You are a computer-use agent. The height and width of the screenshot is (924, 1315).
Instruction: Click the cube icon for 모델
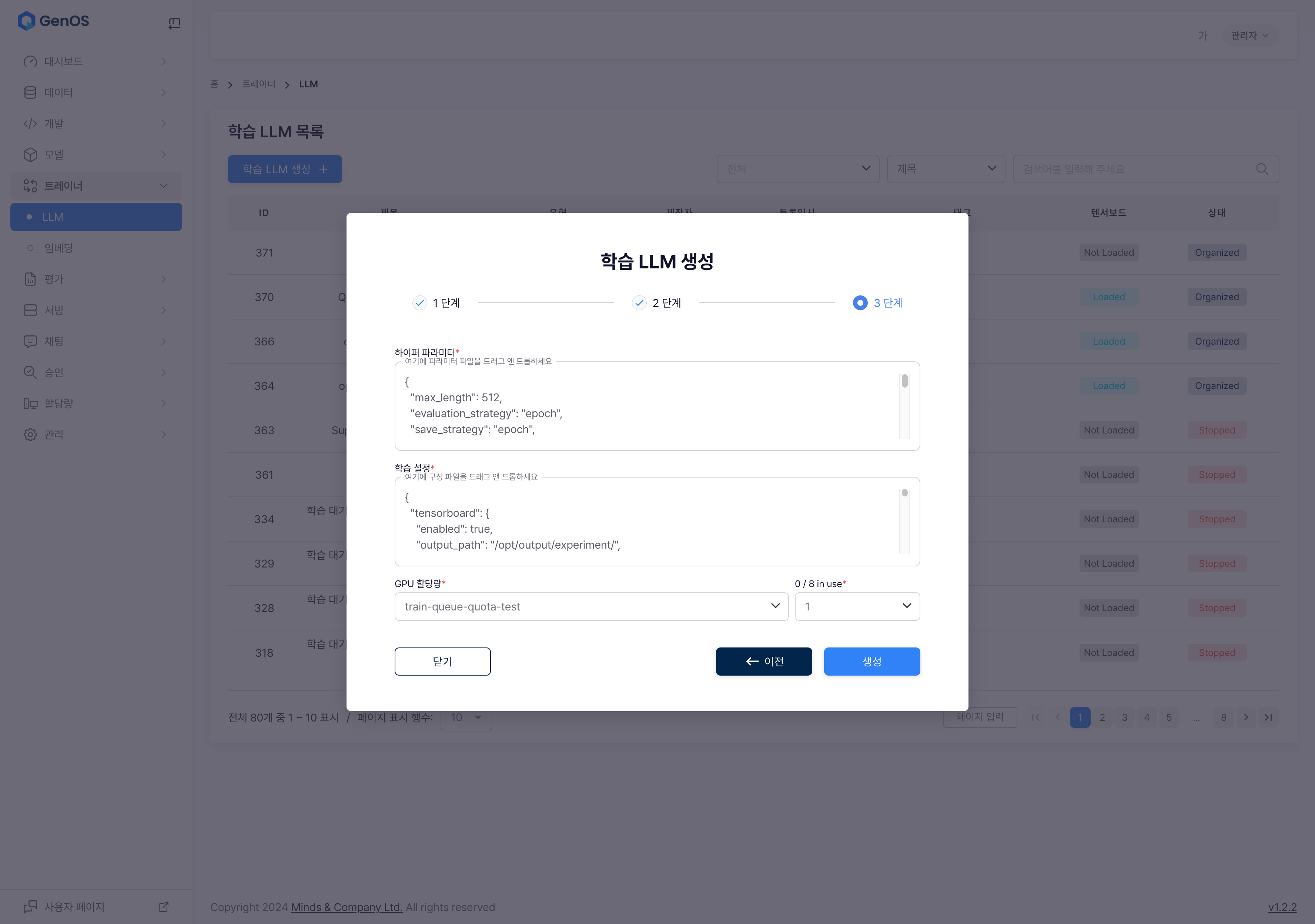tap(30, 155)
